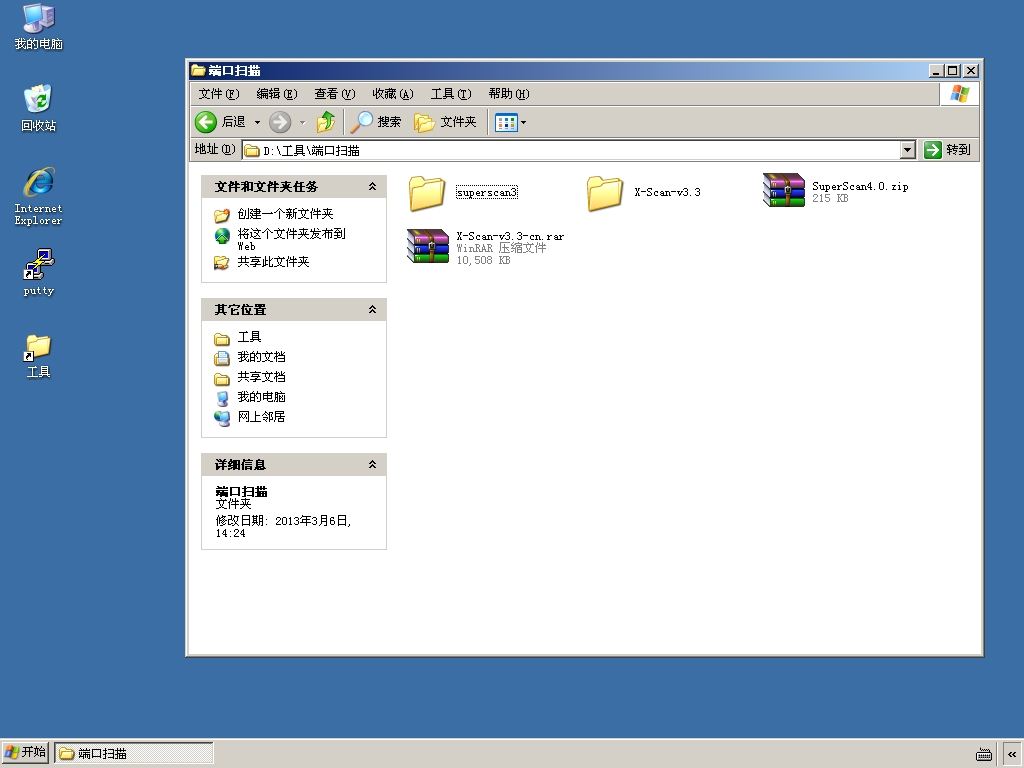The image size is (1024, 768).
Task: Click the new folder task icon
Action: [x=222, y=215]
